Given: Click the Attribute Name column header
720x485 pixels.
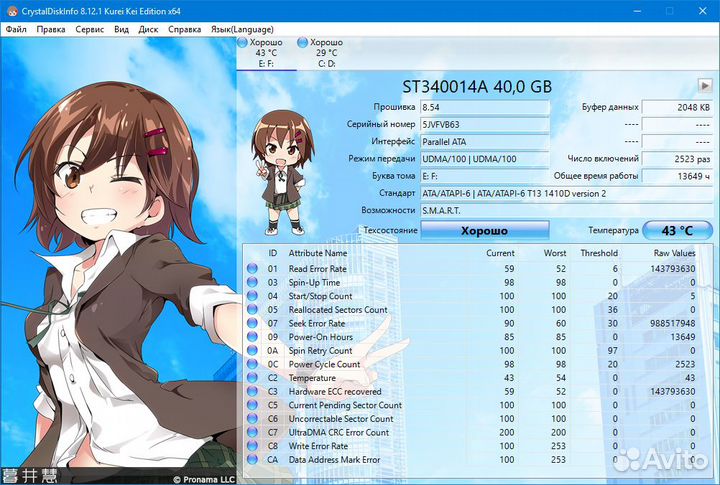Looking at the screenshot, I should tap(319, 253).
